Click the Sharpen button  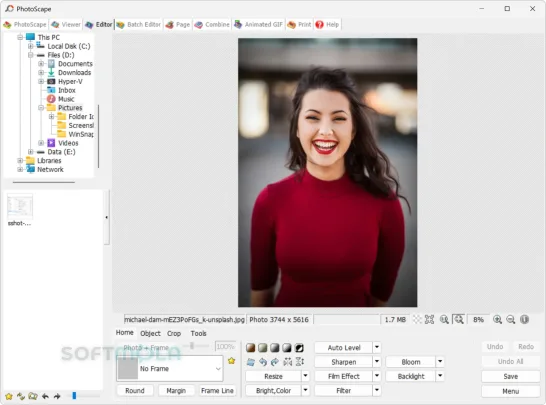pyautogui.click(x=344, y=361)
